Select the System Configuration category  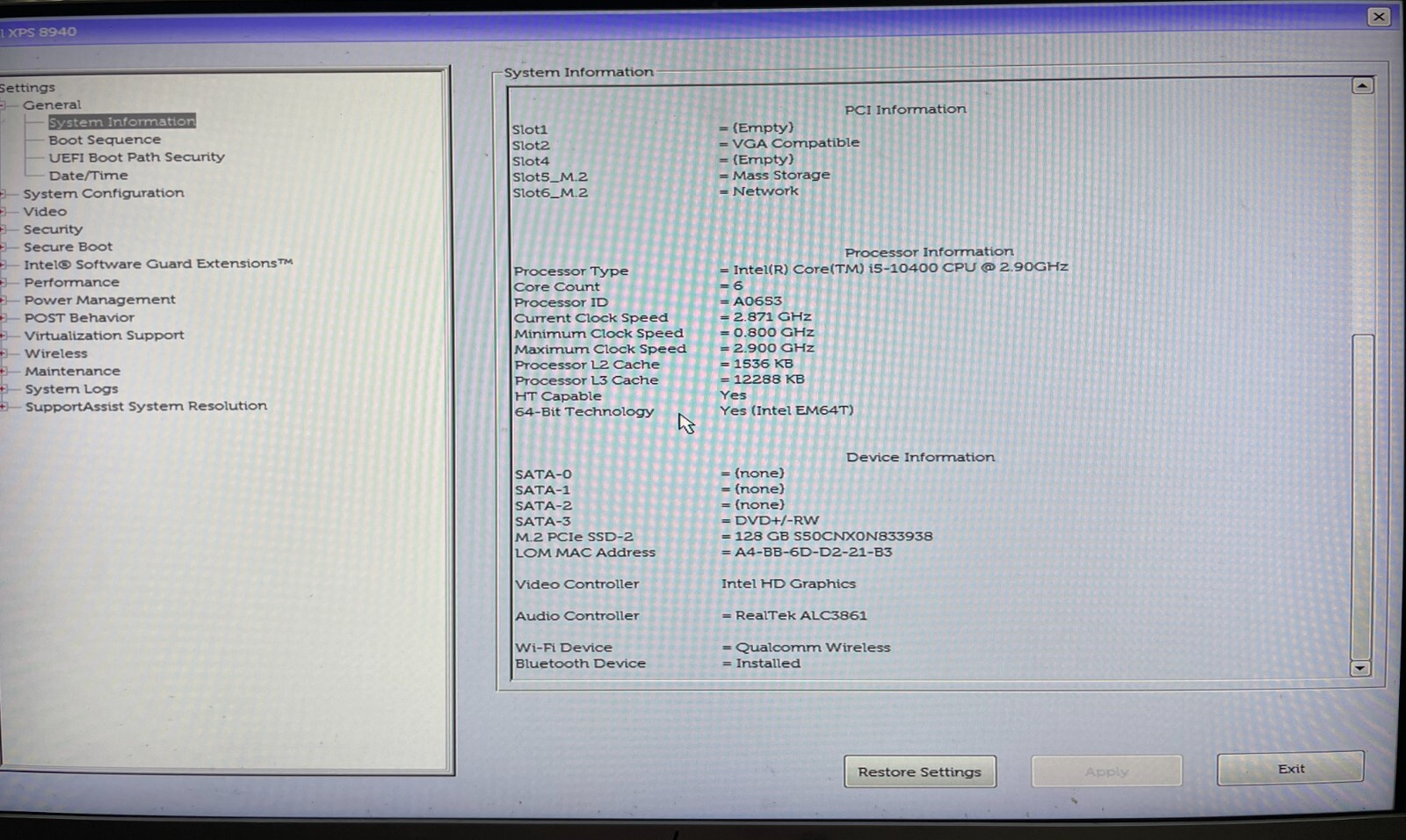pos(104,193)
